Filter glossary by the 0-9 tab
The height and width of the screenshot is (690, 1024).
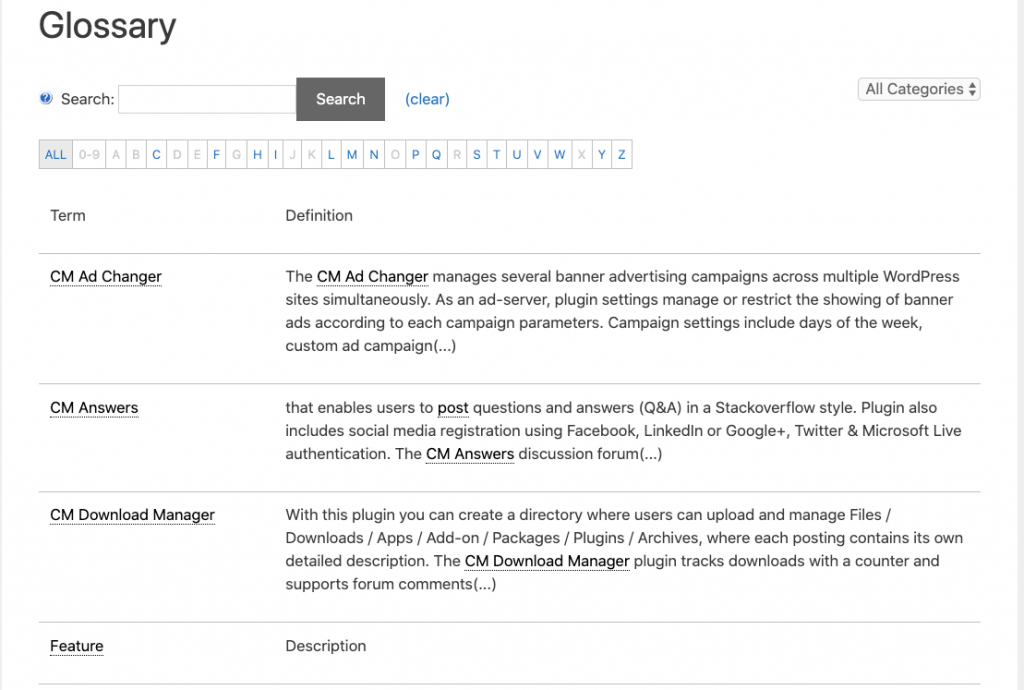pyautogui.click(x=88, y=154)
